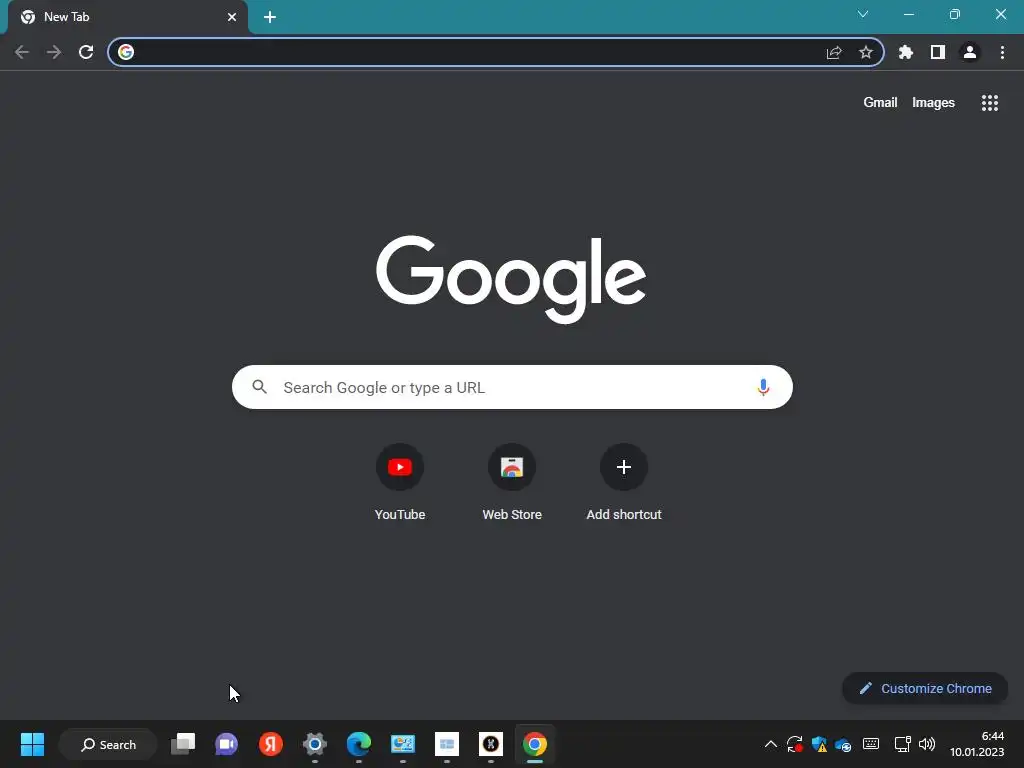Close the New Tab tab
Image resolution: width=1024 pixels, height=768 pixels.
[x=232, y=17]
